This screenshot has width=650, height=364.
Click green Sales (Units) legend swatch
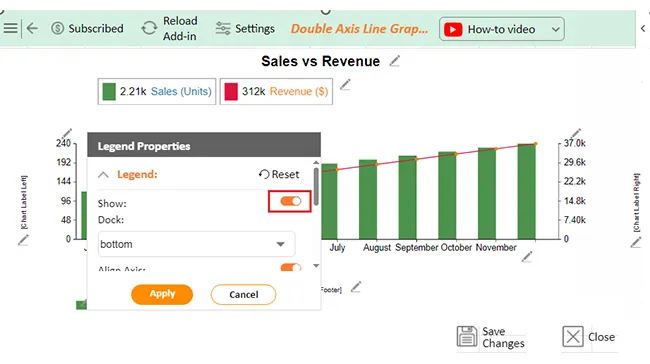tap(109, 92)
